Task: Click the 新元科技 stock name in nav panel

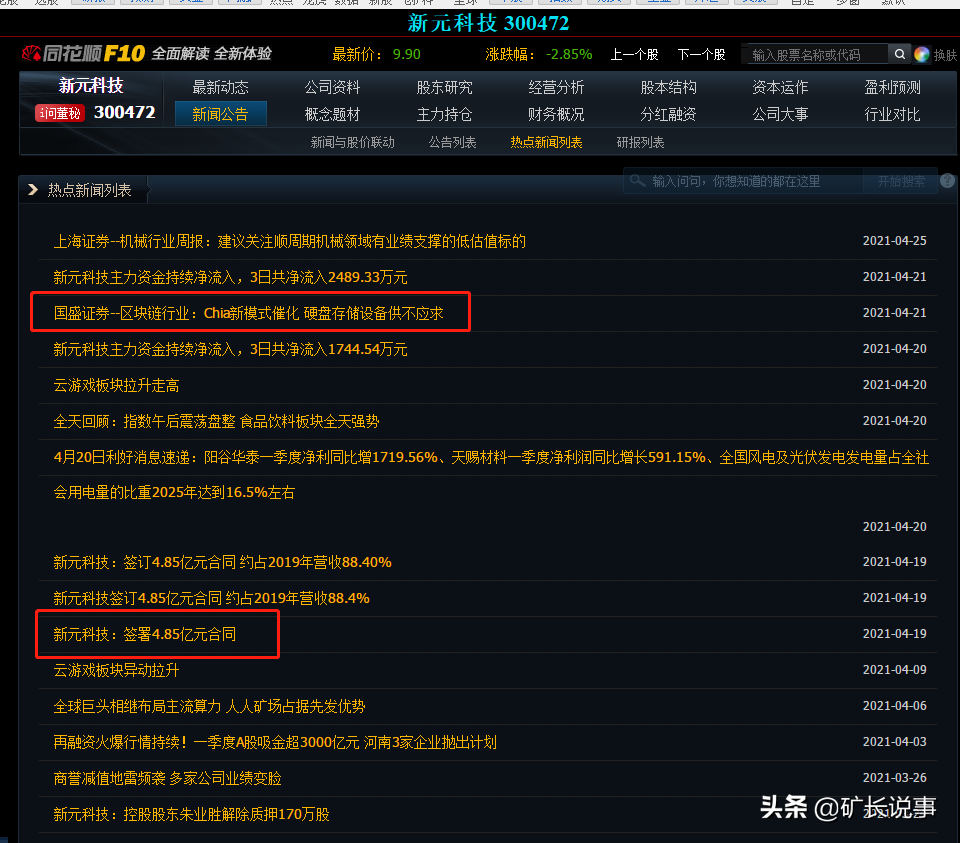Action: [x=91, y=86]
